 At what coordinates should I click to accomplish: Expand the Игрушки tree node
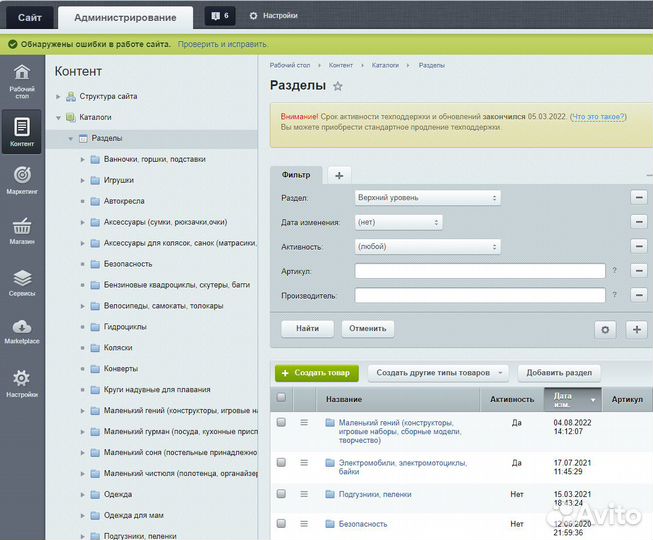pyautogui.click(x=82, y=180)
